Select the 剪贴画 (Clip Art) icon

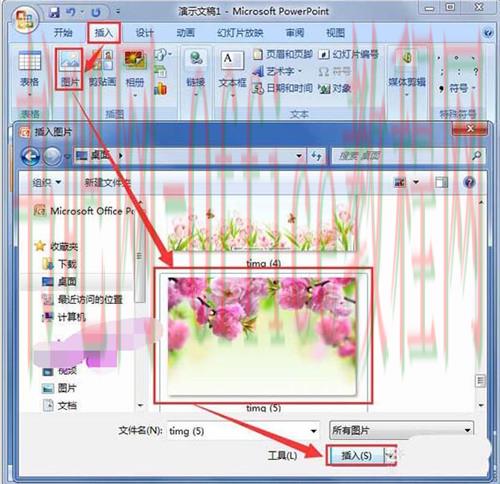point(102,68)
